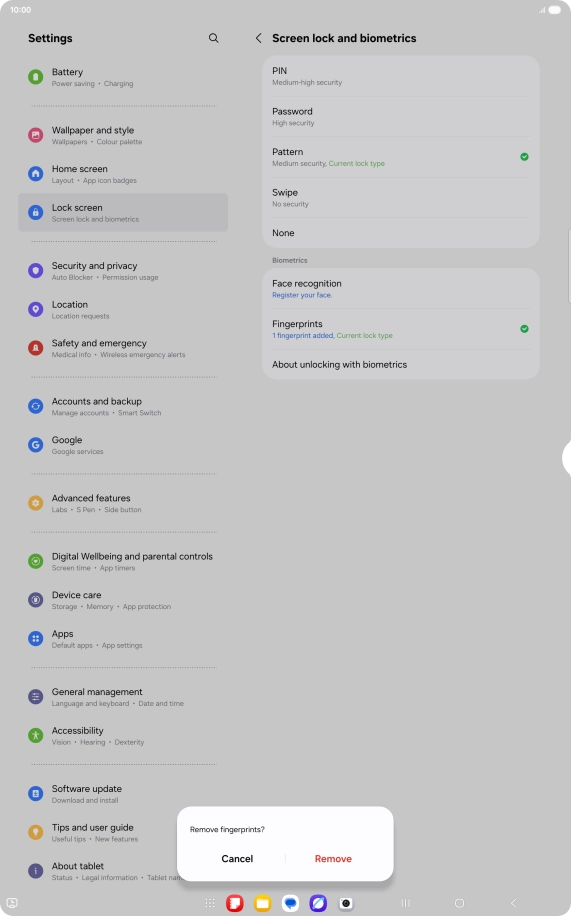
Task: Open the Security and privacy shield icon
Action: [x=36, y=270]
